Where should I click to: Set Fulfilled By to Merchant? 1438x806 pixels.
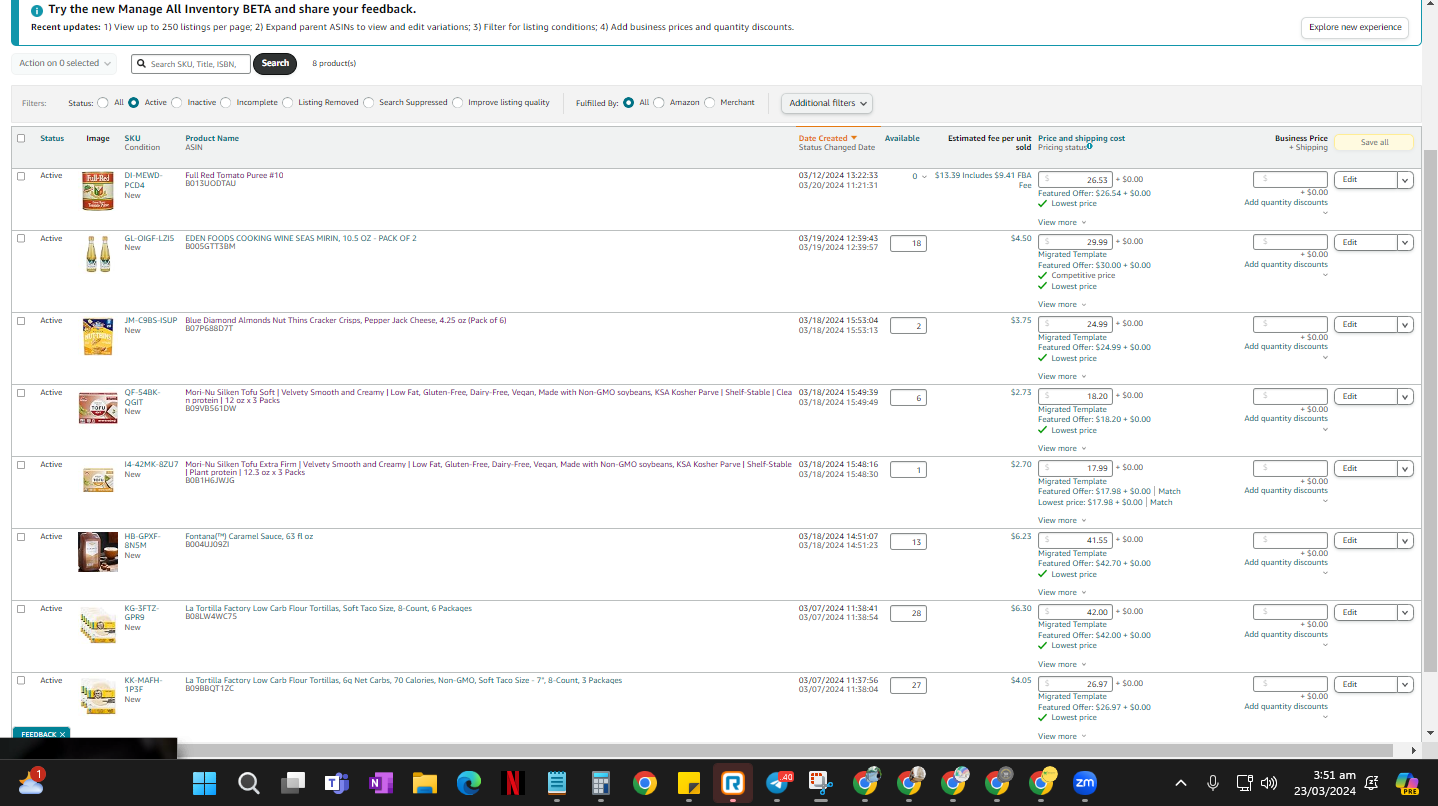tap(710, 102)
